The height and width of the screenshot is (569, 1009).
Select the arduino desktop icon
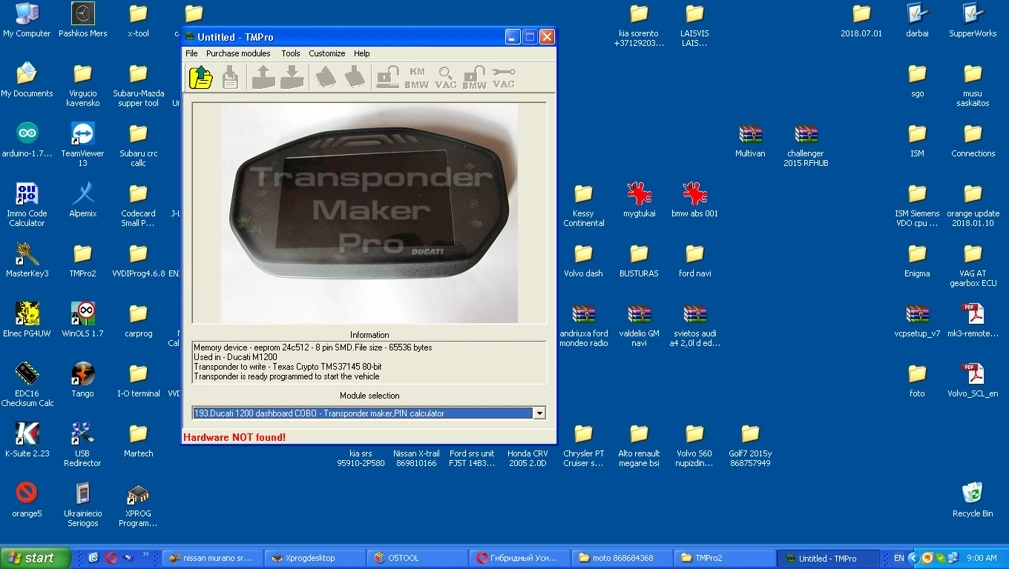click(27, 140)
